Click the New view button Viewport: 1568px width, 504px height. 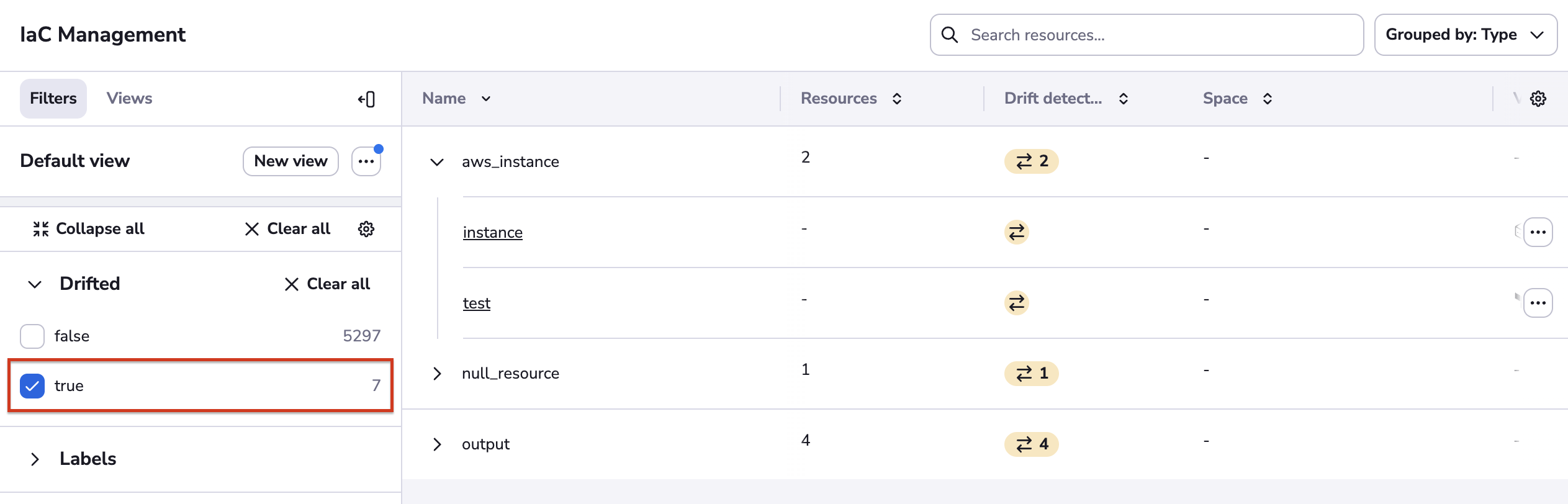coord(291,161)
